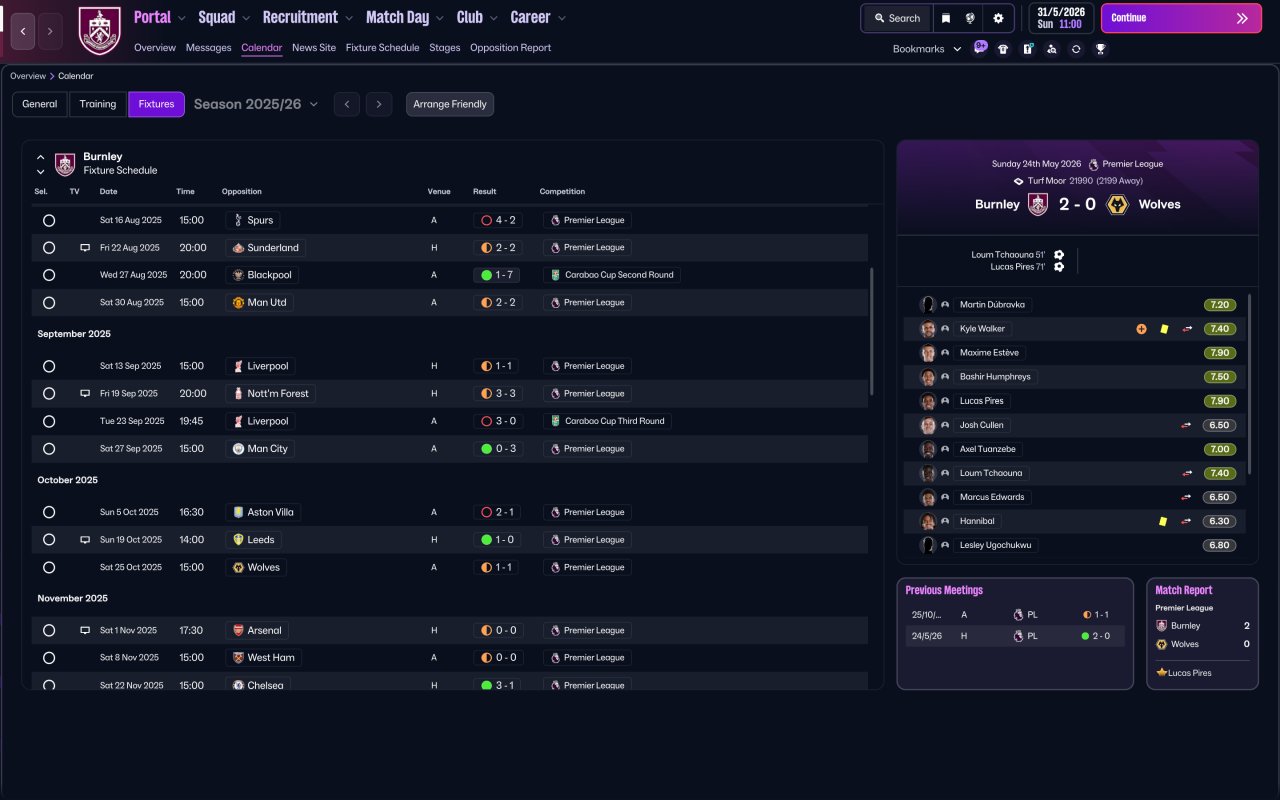Click the Continue button
1280x800 pixels.
point(1181,18)
